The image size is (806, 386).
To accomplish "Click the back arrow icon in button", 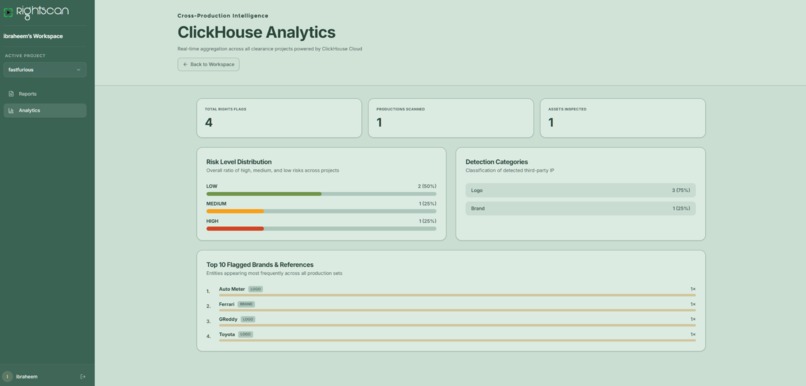I will tap(185, 65).
